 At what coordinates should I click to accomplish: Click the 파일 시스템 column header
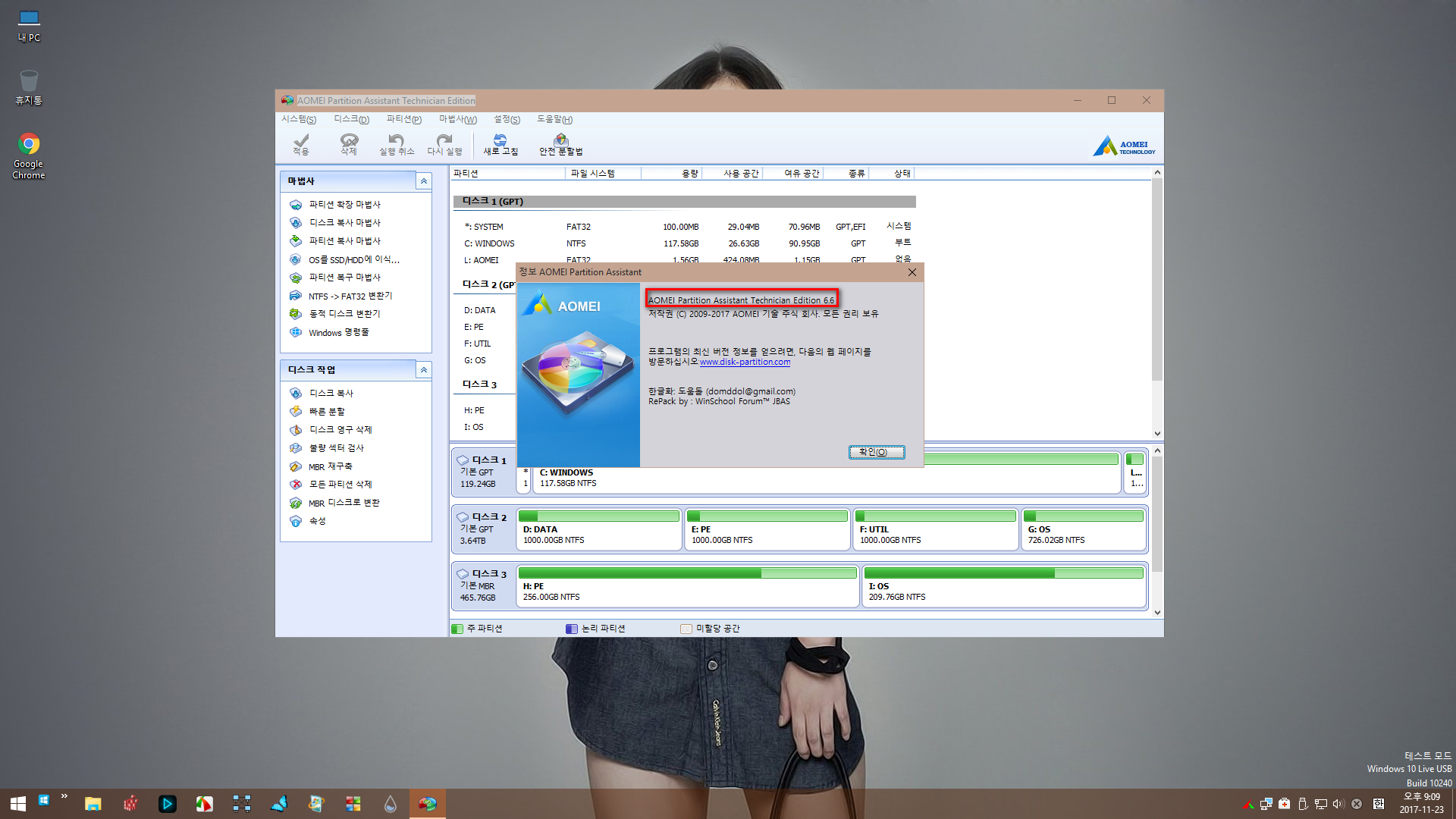(x=604, y=174)
